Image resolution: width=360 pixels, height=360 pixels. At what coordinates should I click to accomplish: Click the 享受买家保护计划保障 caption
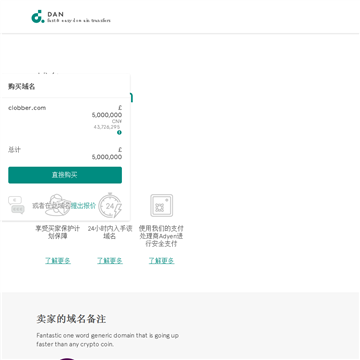[x=58, y=232]
